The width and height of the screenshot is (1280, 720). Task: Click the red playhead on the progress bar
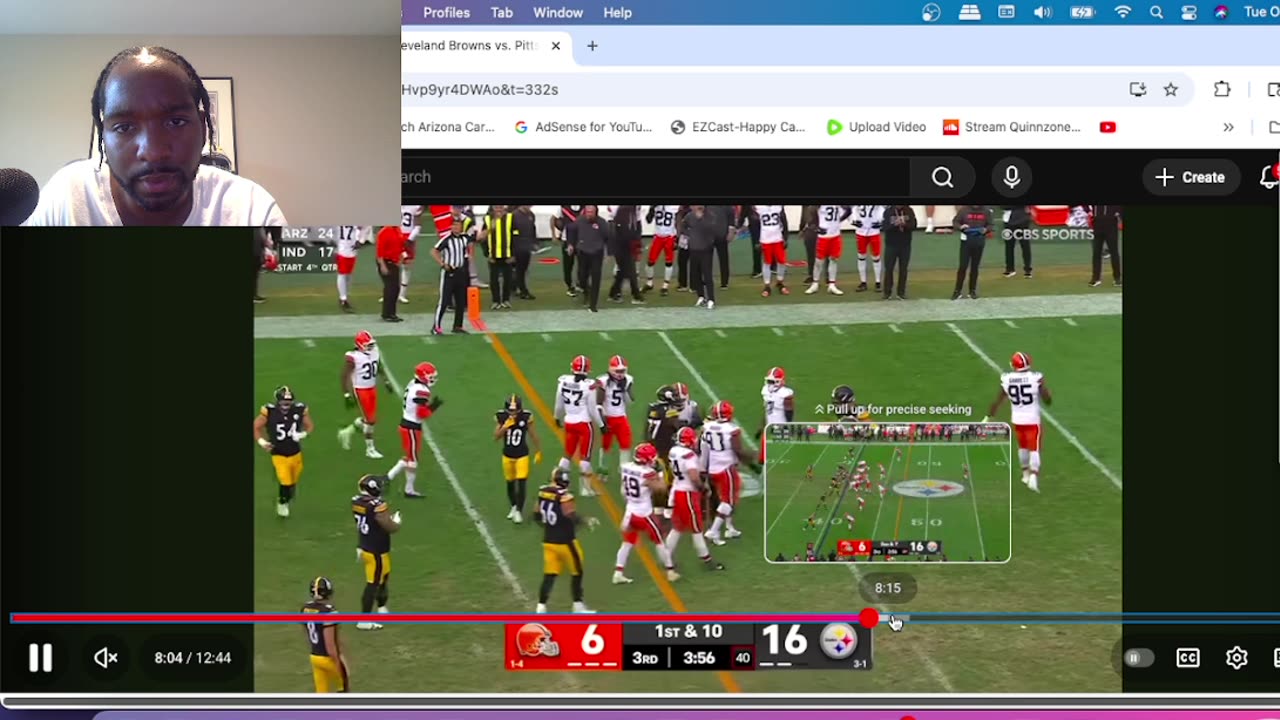[x=869, y=619]
